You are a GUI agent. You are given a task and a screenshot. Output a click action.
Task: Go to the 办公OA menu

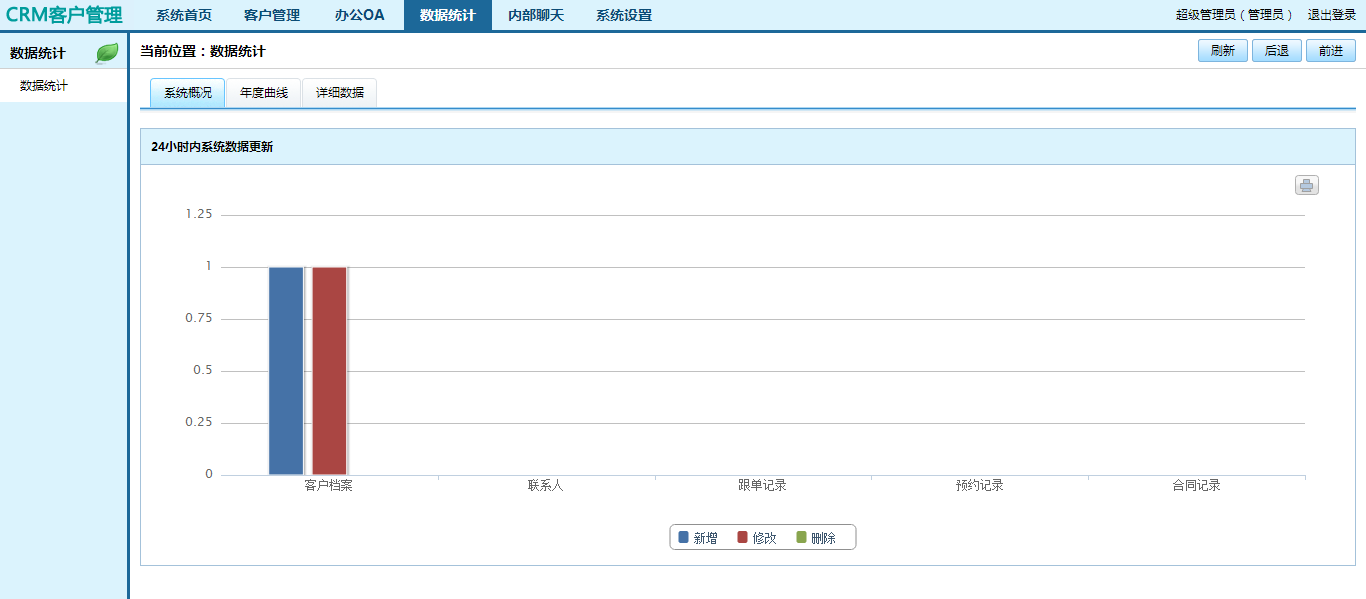(360, 15)
